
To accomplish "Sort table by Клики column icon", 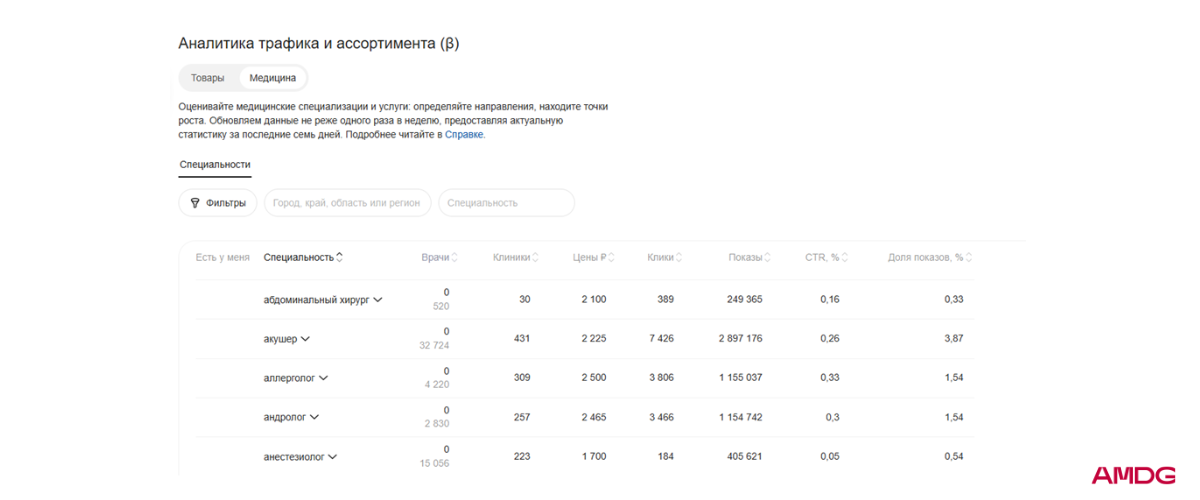I will [x=680, y=257].
